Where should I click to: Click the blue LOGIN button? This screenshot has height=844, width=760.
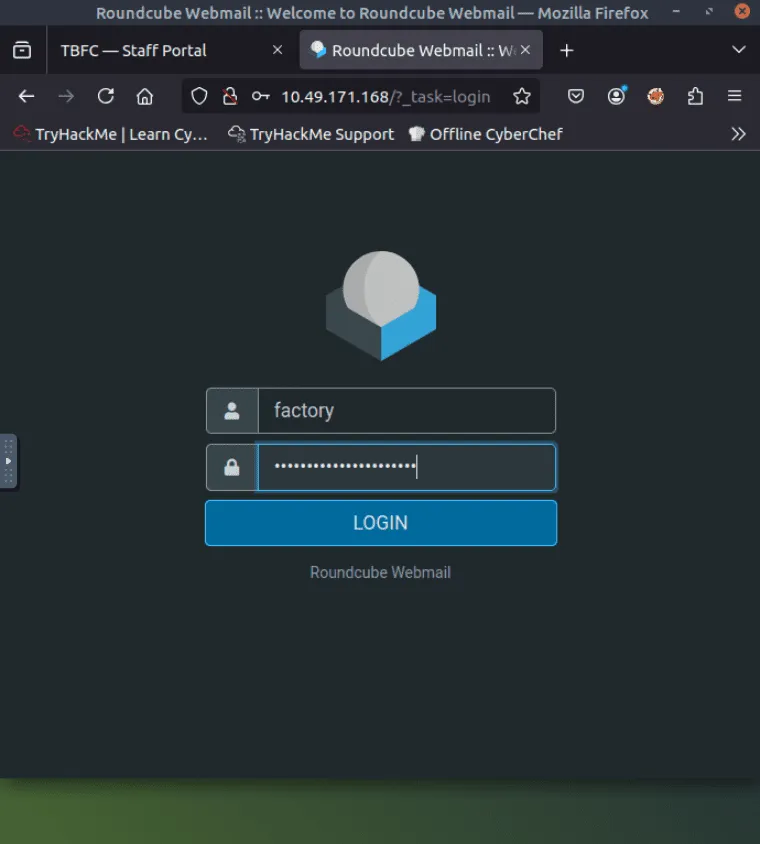coord(381,523)
